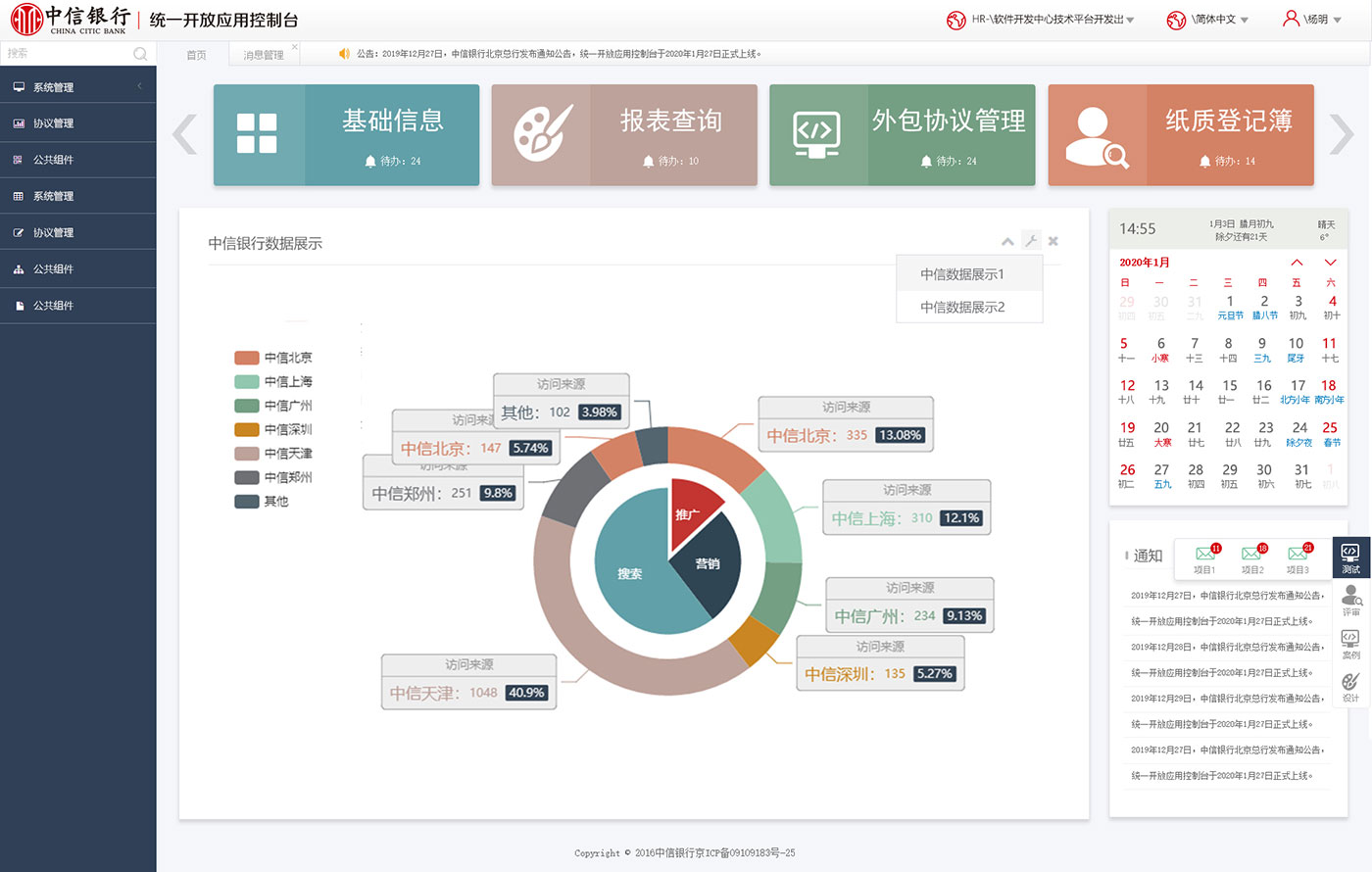The height and width of the screenshot is (872, 1372).
Task: Switch to the 首页 tab
Action: click(x=197, y=55)
